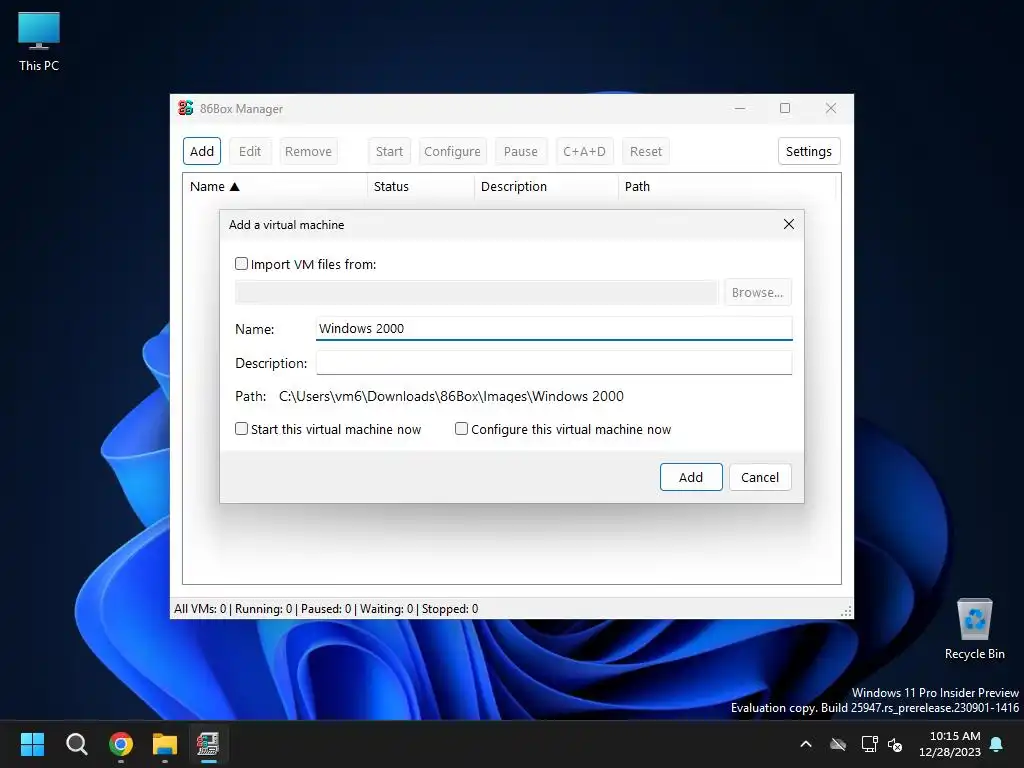Close the Add a virtual machine dialog

click(789, 224)
